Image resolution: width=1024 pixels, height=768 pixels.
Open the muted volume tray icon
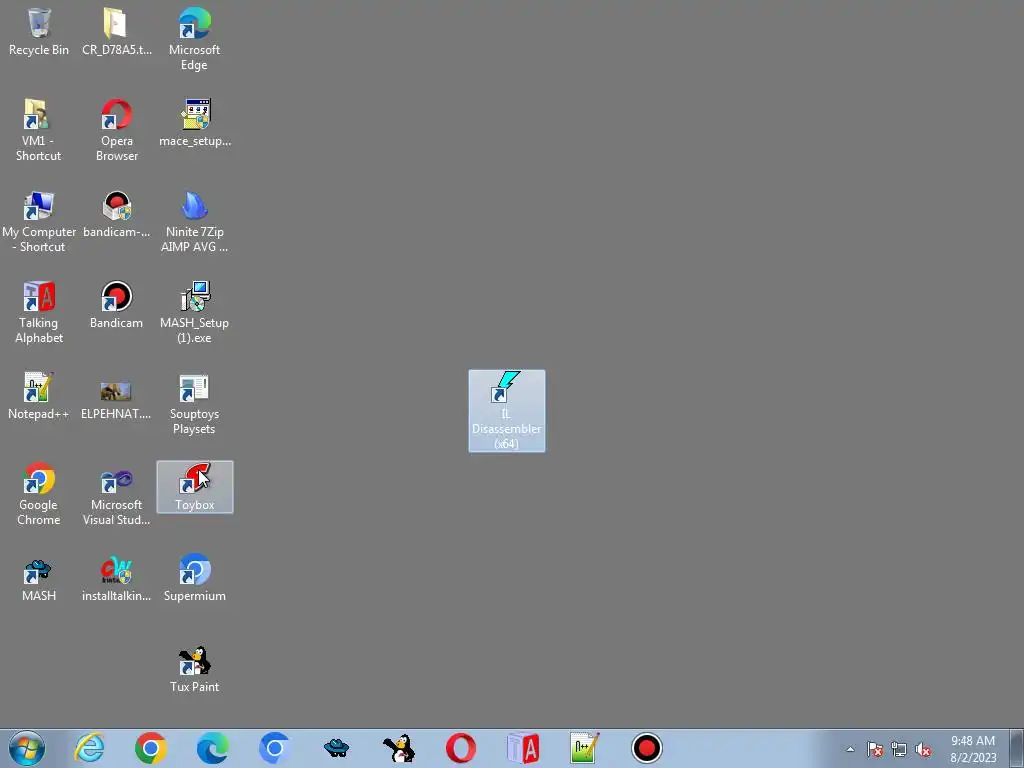pos(923,749)
